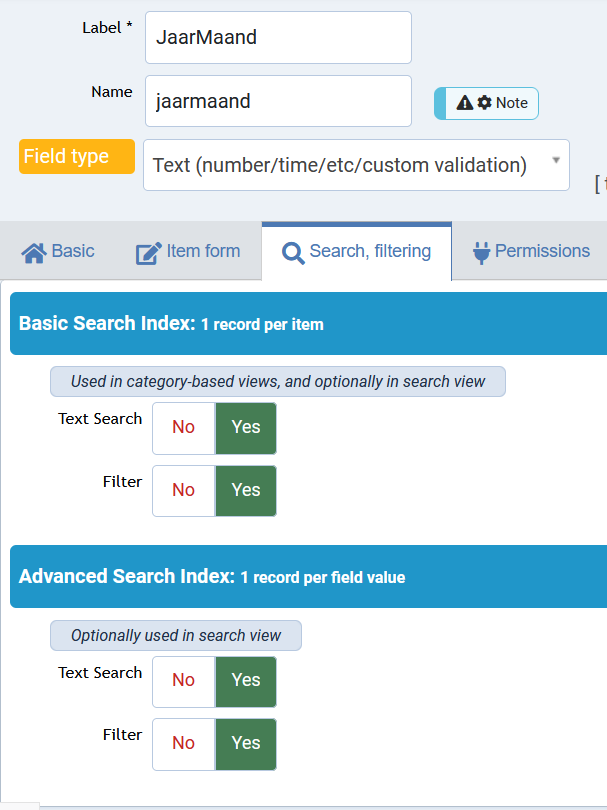Click the house icon on Basic tab
The height and width of the screenshot is (810, 607).
click(34, 253)
